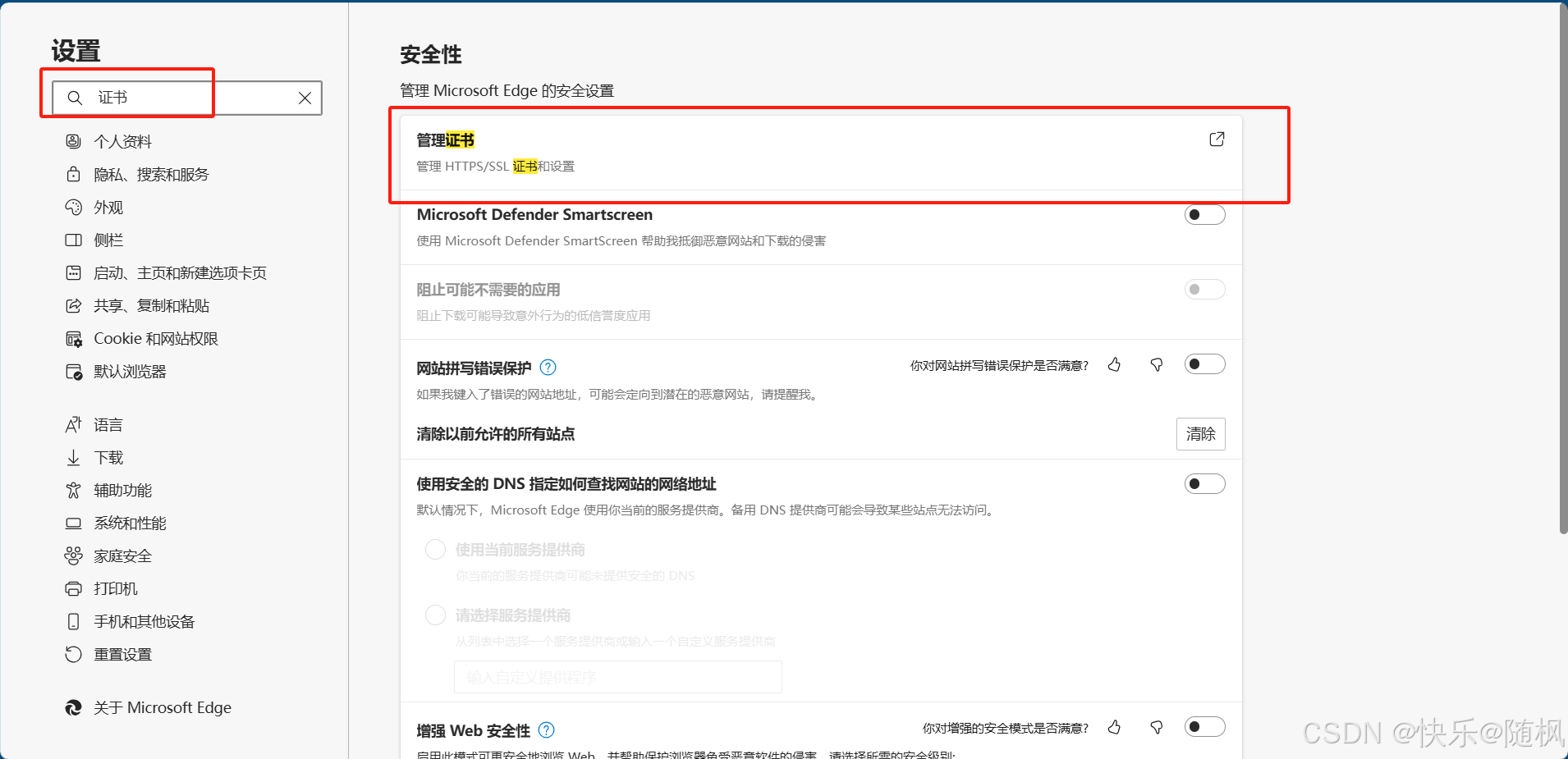Click the page vertical scrollbar
This screenshot has width=1568, height=759.
(1563, 271)
